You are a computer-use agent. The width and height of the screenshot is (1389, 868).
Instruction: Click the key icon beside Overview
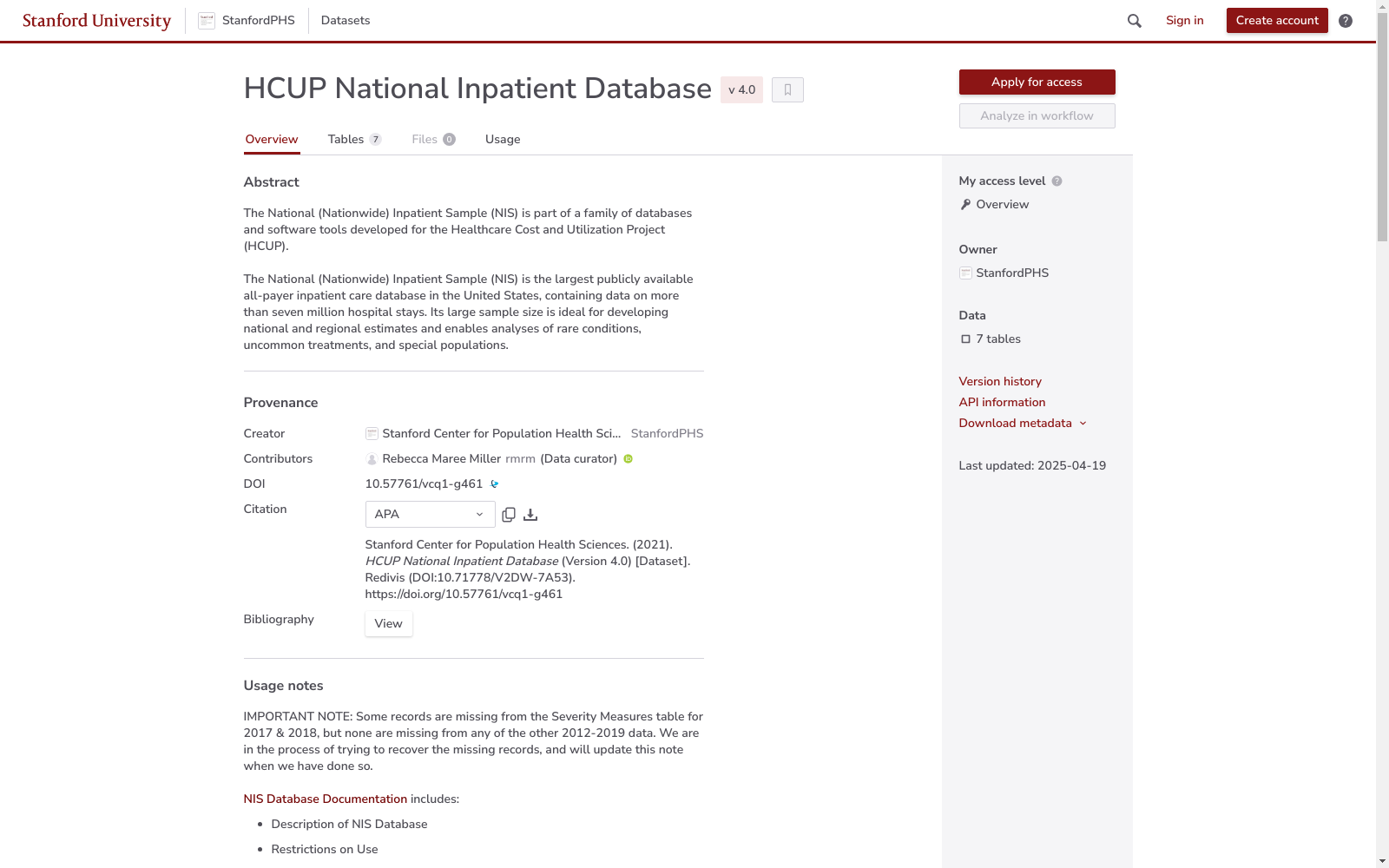[x=965, y=205]
